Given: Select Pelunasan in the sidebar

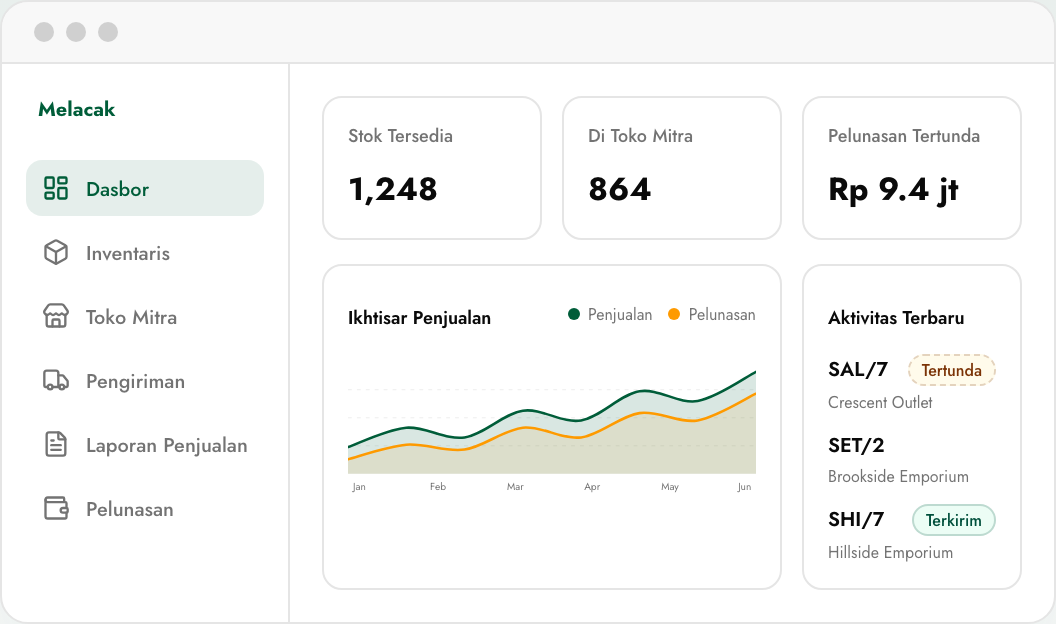Looking at the screenshot, I should click(145, 508).
